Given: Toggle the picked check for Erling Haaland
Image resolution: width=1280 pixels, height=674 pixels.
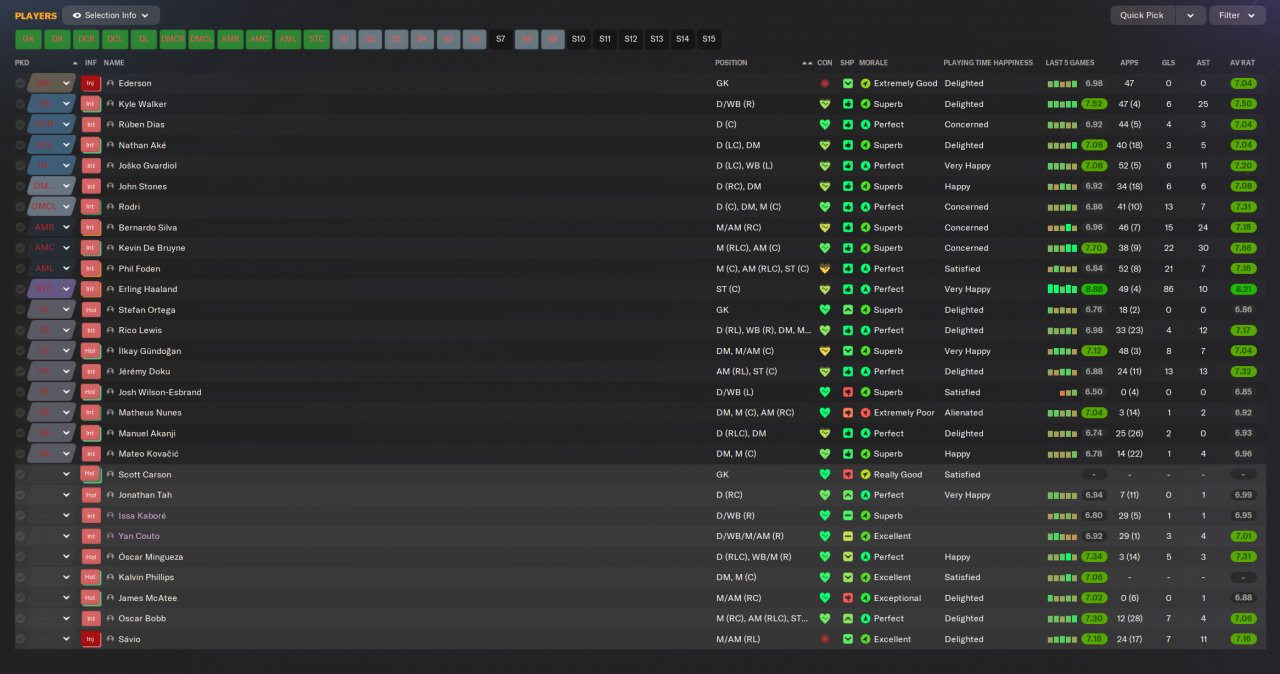Looking at the screenshot, I should 20,289.
